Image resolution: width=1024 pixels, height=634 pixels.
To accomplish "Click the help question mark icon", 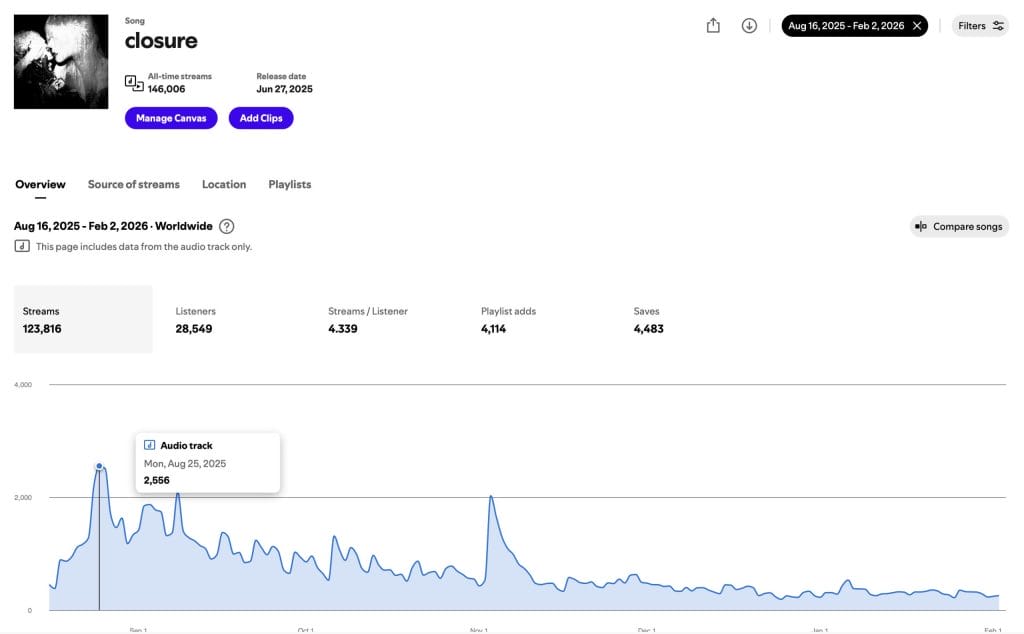I will point(227,226).
